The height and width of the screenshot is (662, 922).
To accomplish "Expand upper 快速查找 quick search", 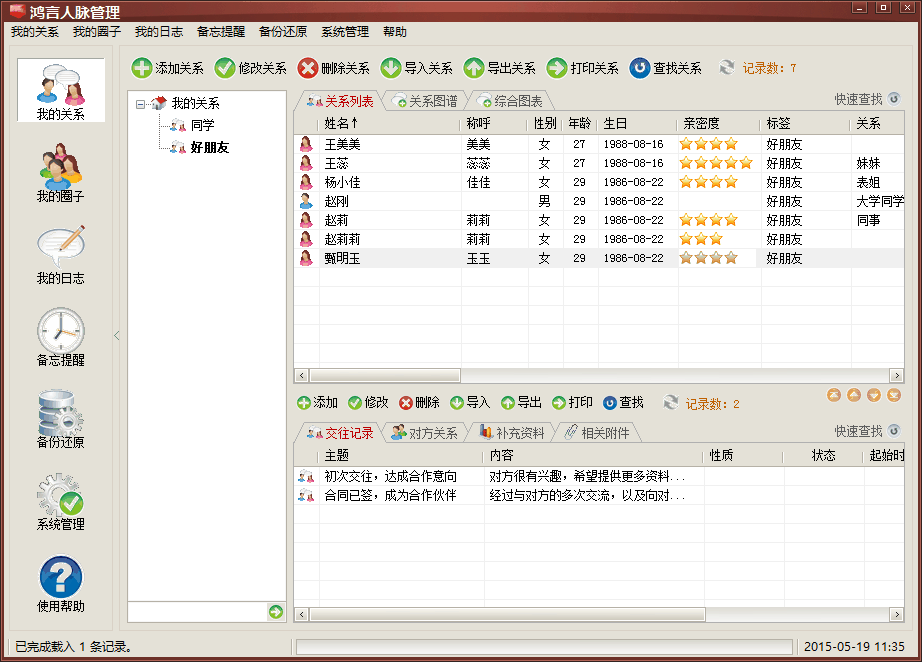I will (x=894, y=99).
